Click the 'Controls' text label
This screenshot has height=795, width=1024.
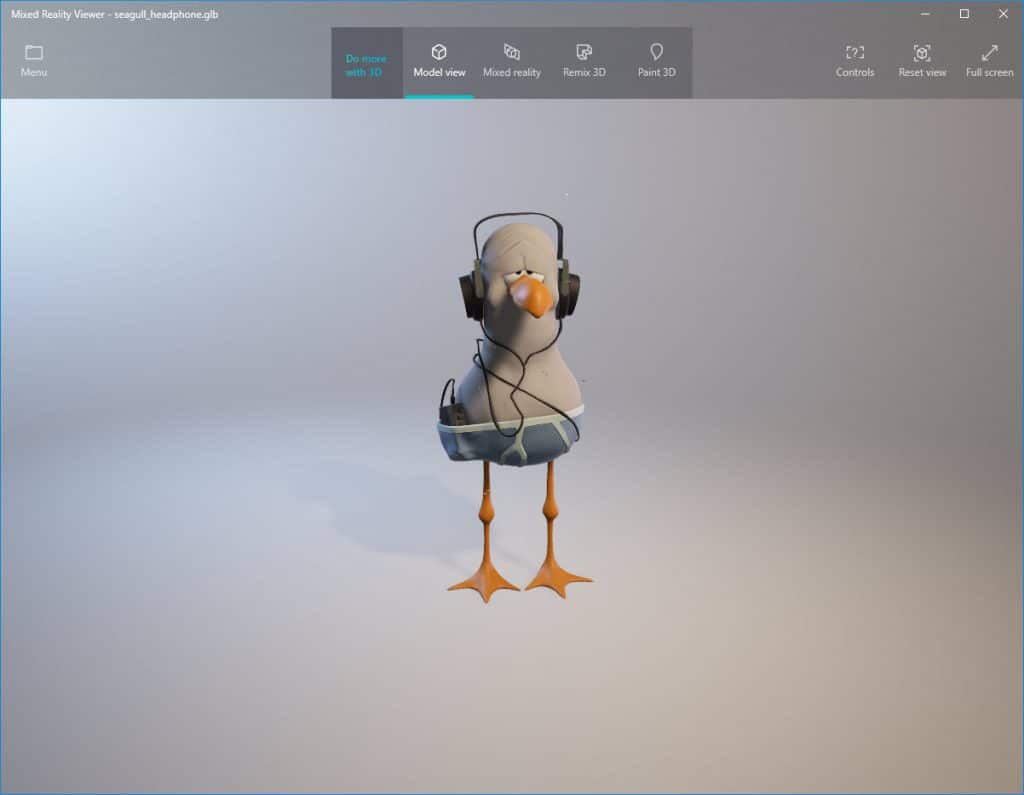pos(855,73)
